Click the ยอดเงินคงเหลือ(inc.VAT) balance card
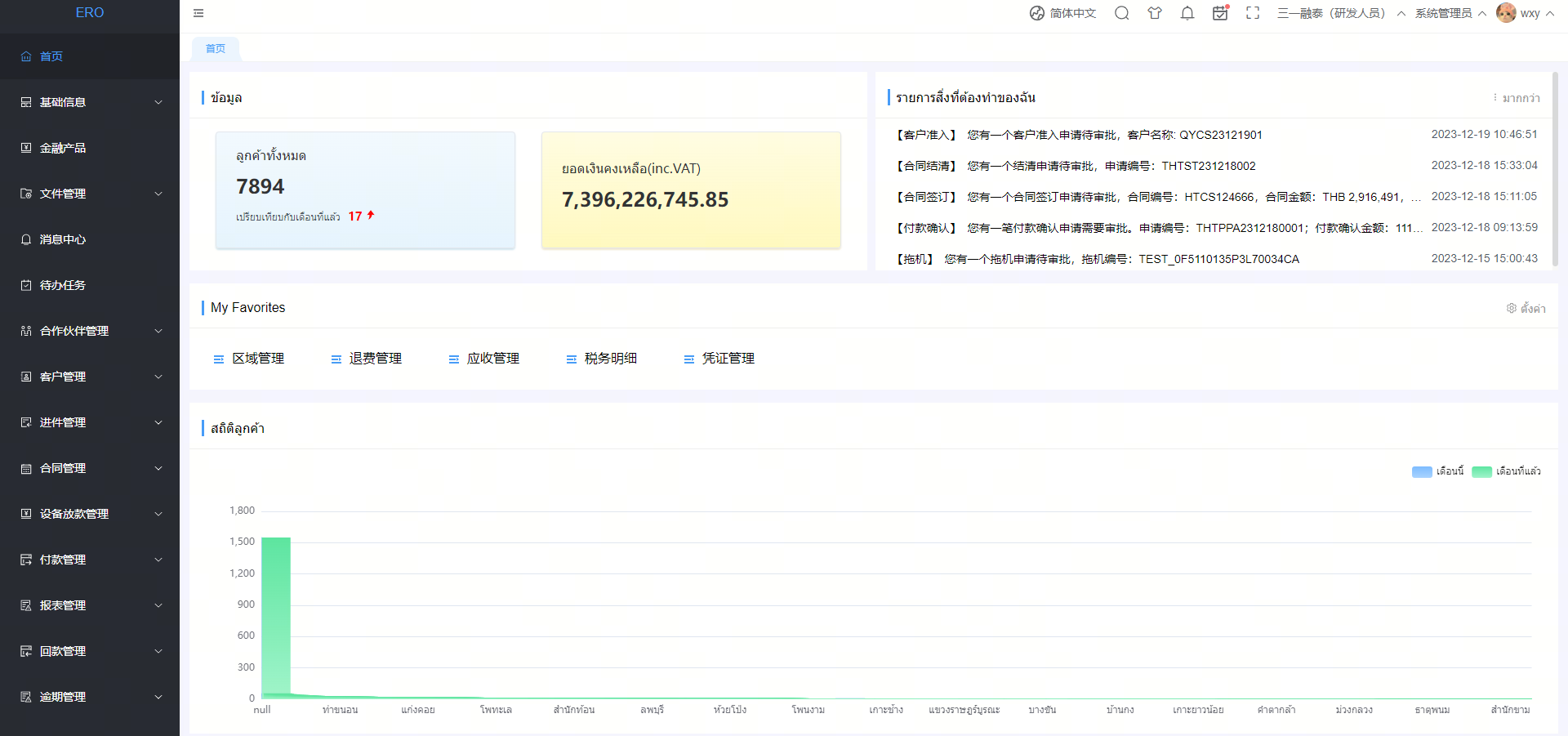Image resolution: width=1568 pixels, height=736 pixels. click(x=691, y=190)
